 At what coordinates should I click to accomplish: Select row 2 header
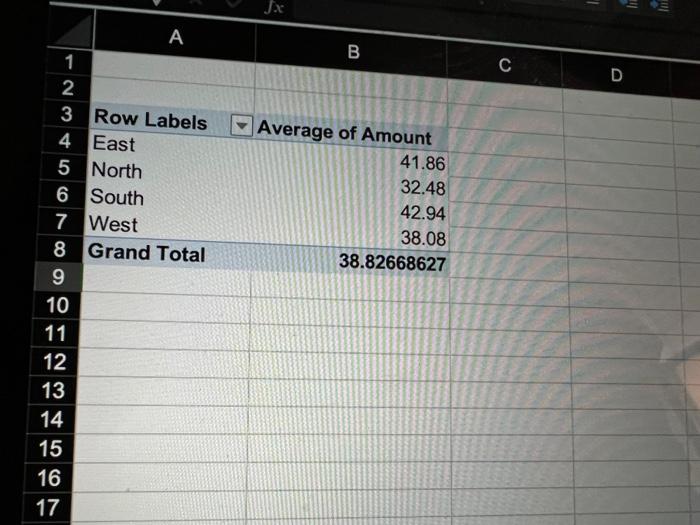click(x=68, y=88)
